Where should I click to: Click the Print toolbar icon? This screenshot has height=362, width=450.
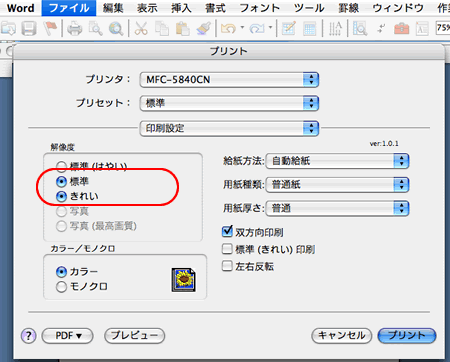(75, 29)
